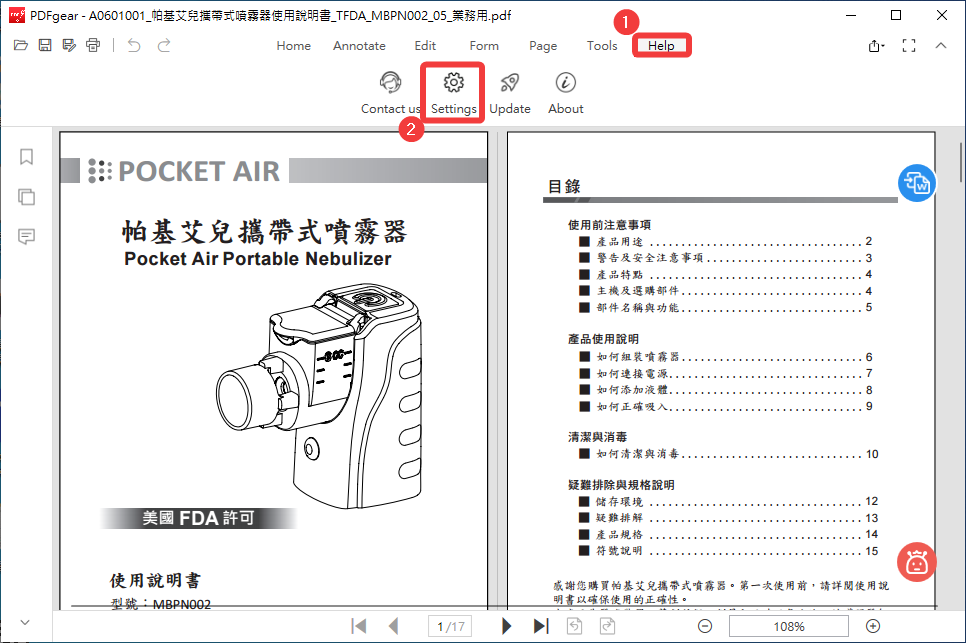Click the Save icon
Screen dimensions: 966x643
coord(45,45)
